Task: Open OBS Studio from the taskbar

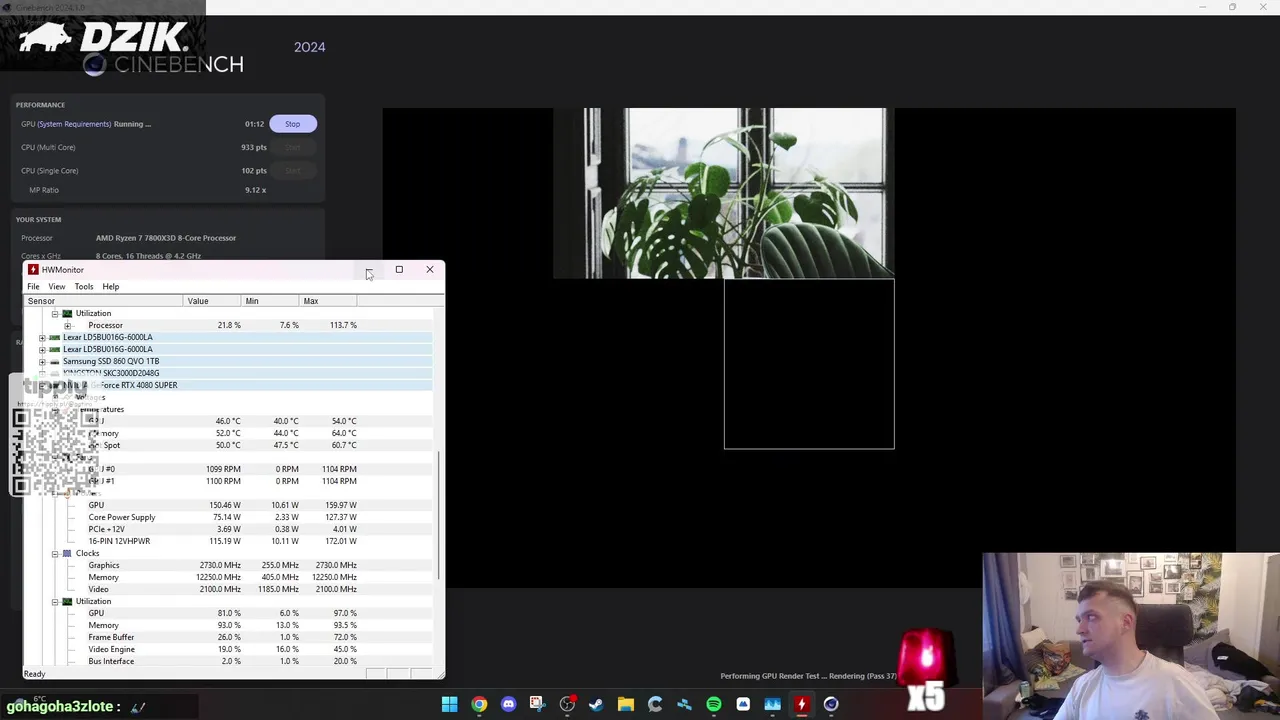Action: [x=567, y=704]
